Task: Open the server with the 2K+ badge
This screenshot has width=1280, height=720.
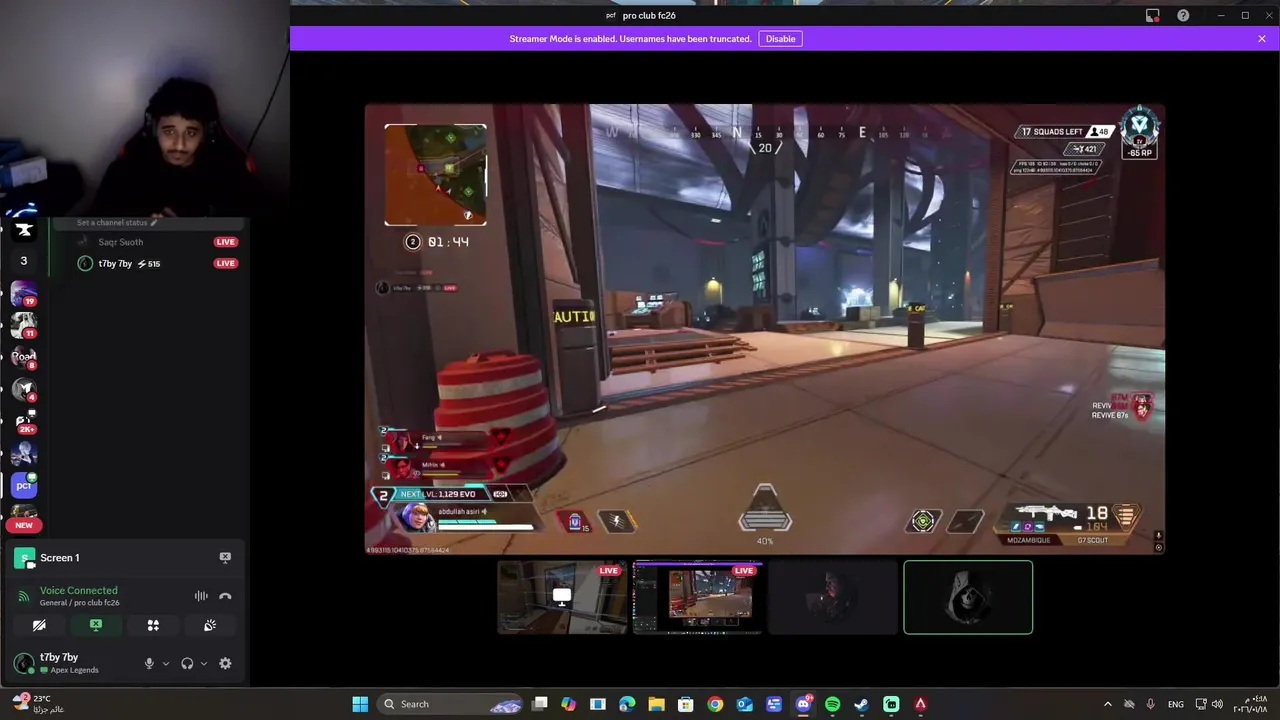Action: coord(24,421)
